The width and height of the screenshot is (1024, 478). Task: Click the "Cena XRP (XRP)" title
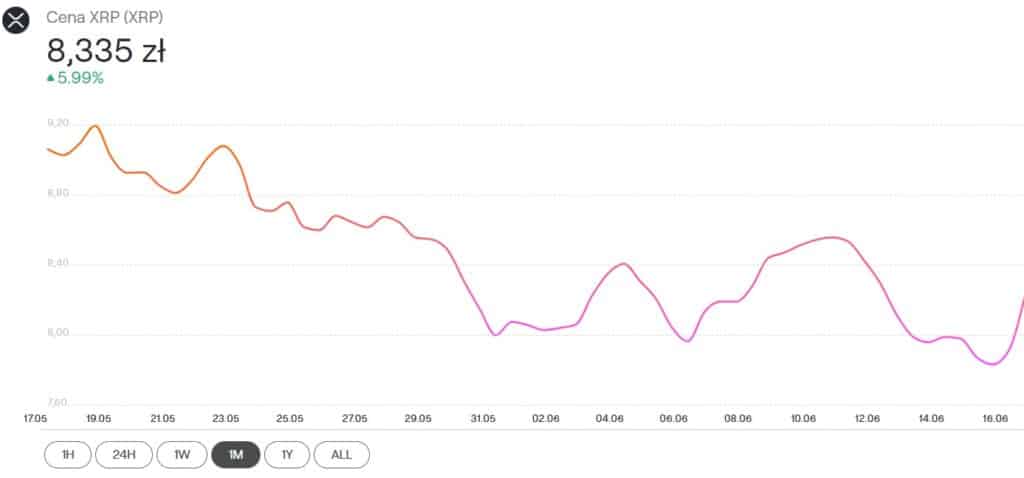(x=107, y=18)
